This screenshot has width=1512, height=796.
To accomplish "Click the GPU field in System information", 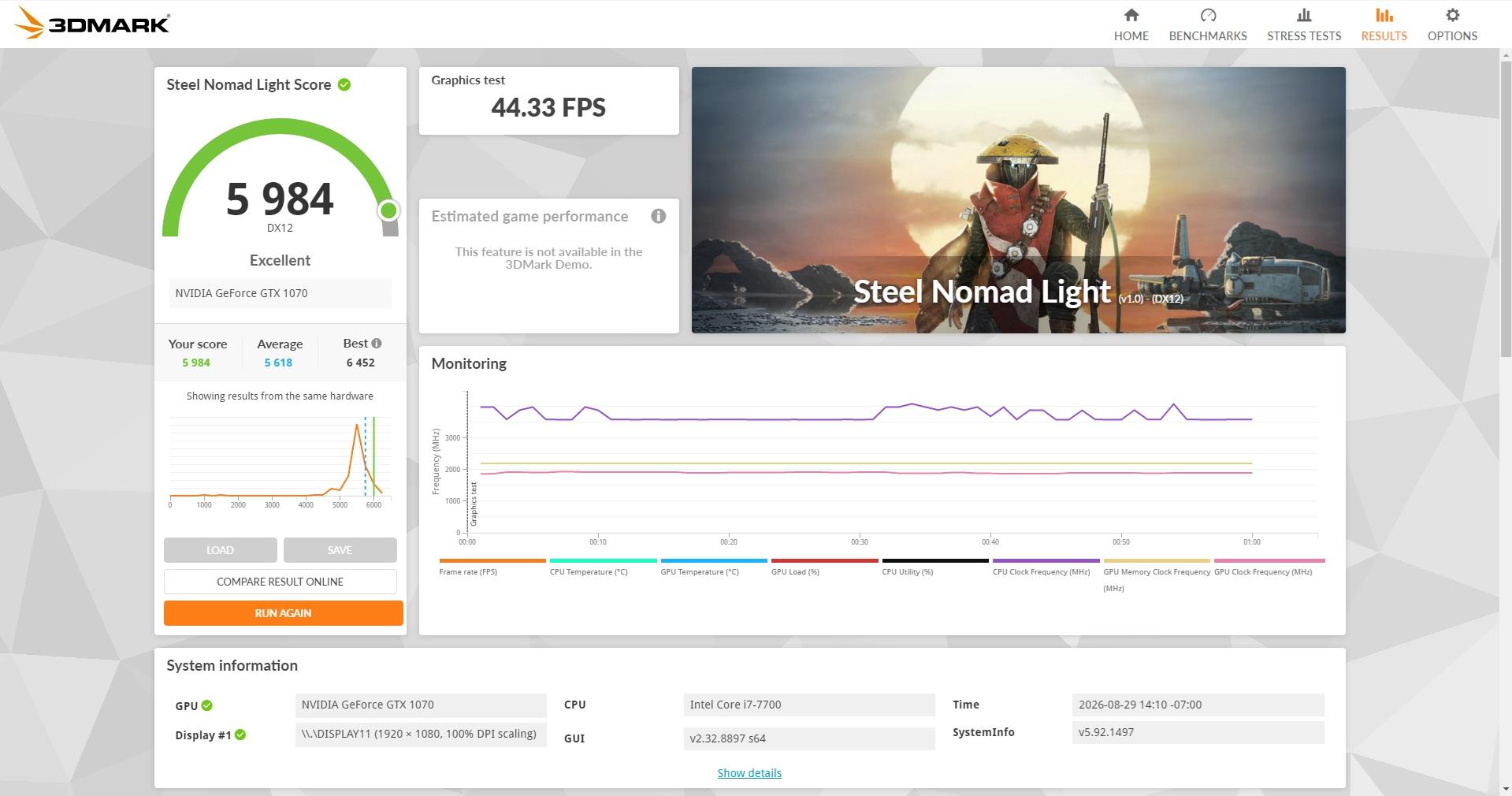I will pos(421,705).
